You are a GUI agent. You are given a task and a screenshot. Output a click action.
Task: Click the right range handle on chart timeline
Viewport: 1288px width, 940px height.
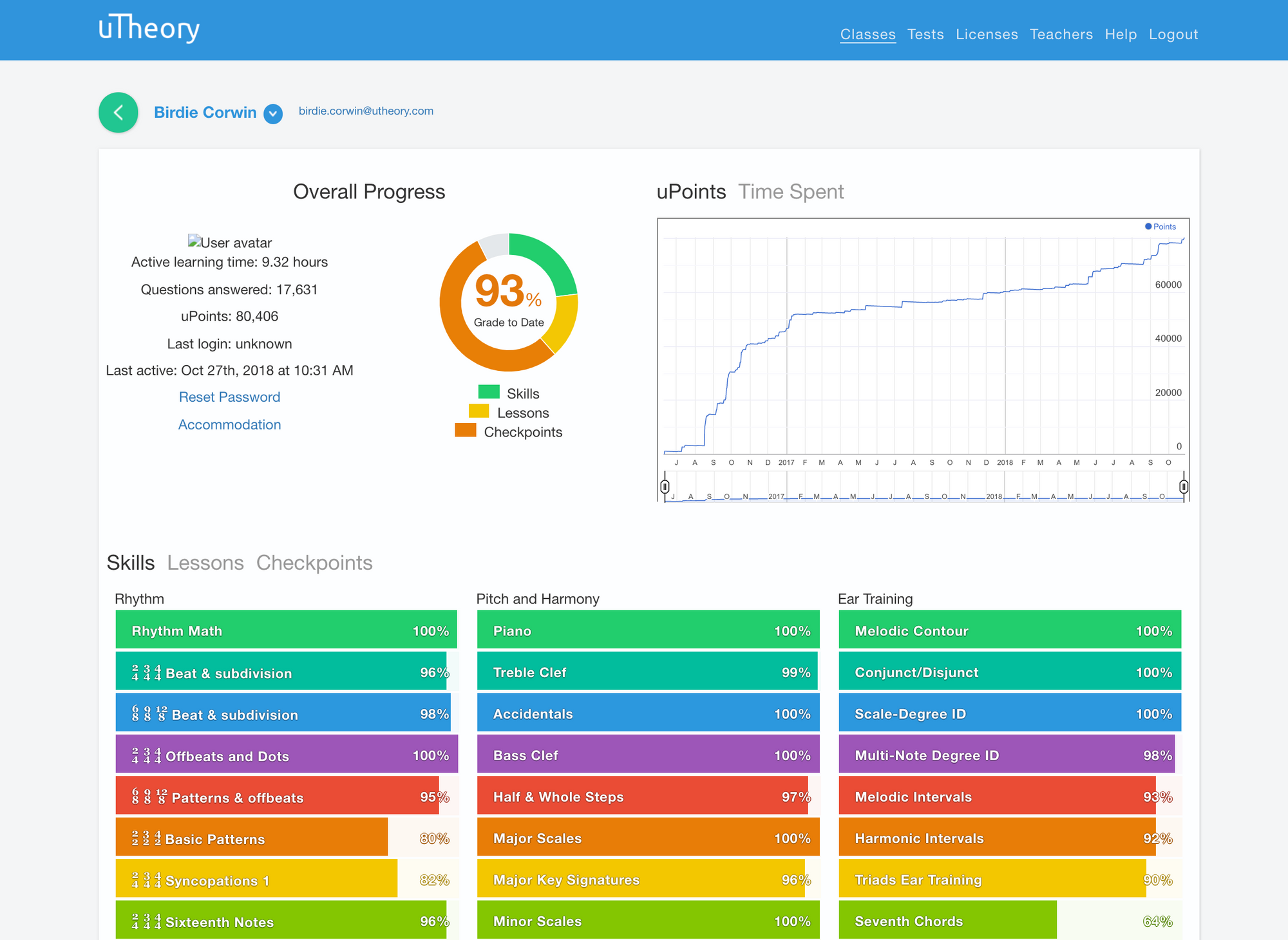(x=1184, y=486)
